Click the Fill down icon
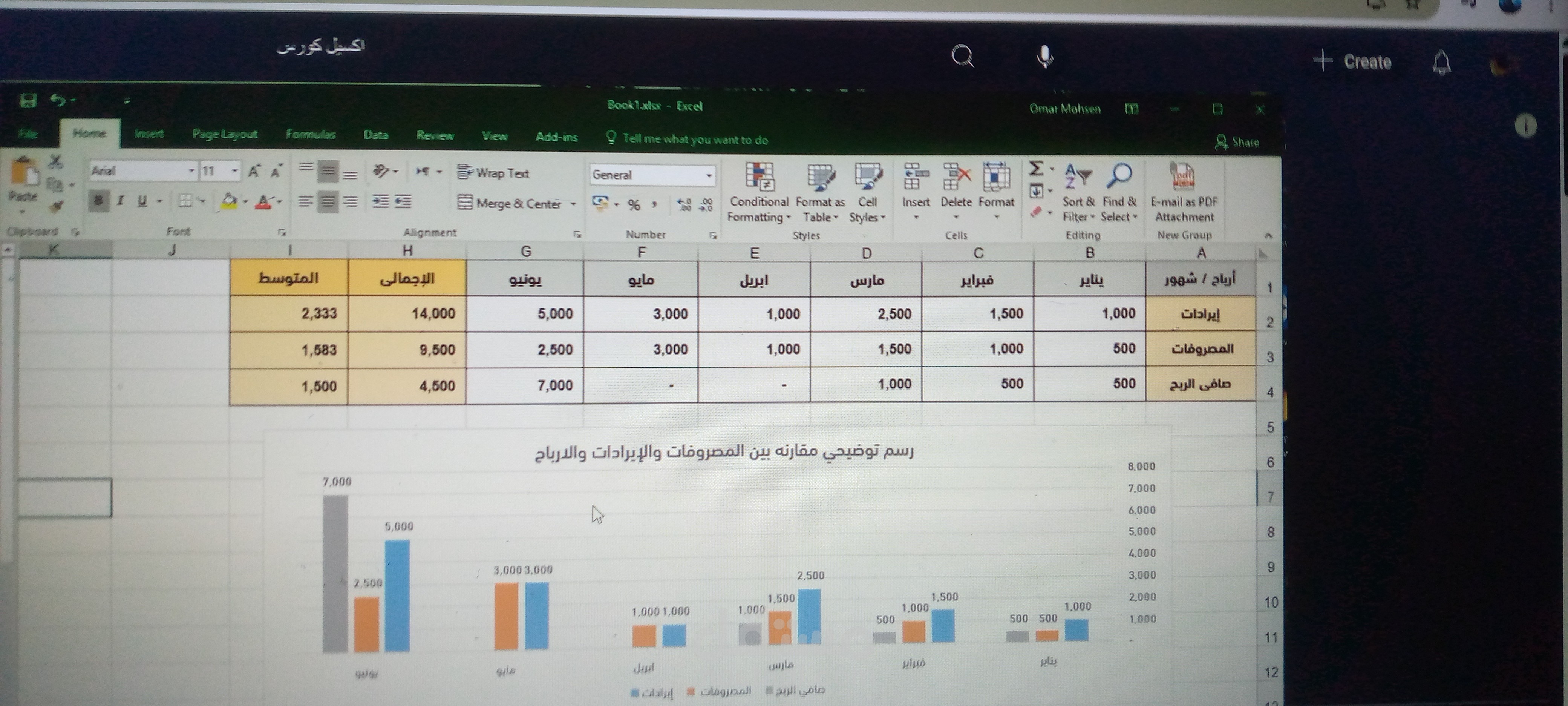This screenshot has height=706, width=1568. click(1036, 191)
